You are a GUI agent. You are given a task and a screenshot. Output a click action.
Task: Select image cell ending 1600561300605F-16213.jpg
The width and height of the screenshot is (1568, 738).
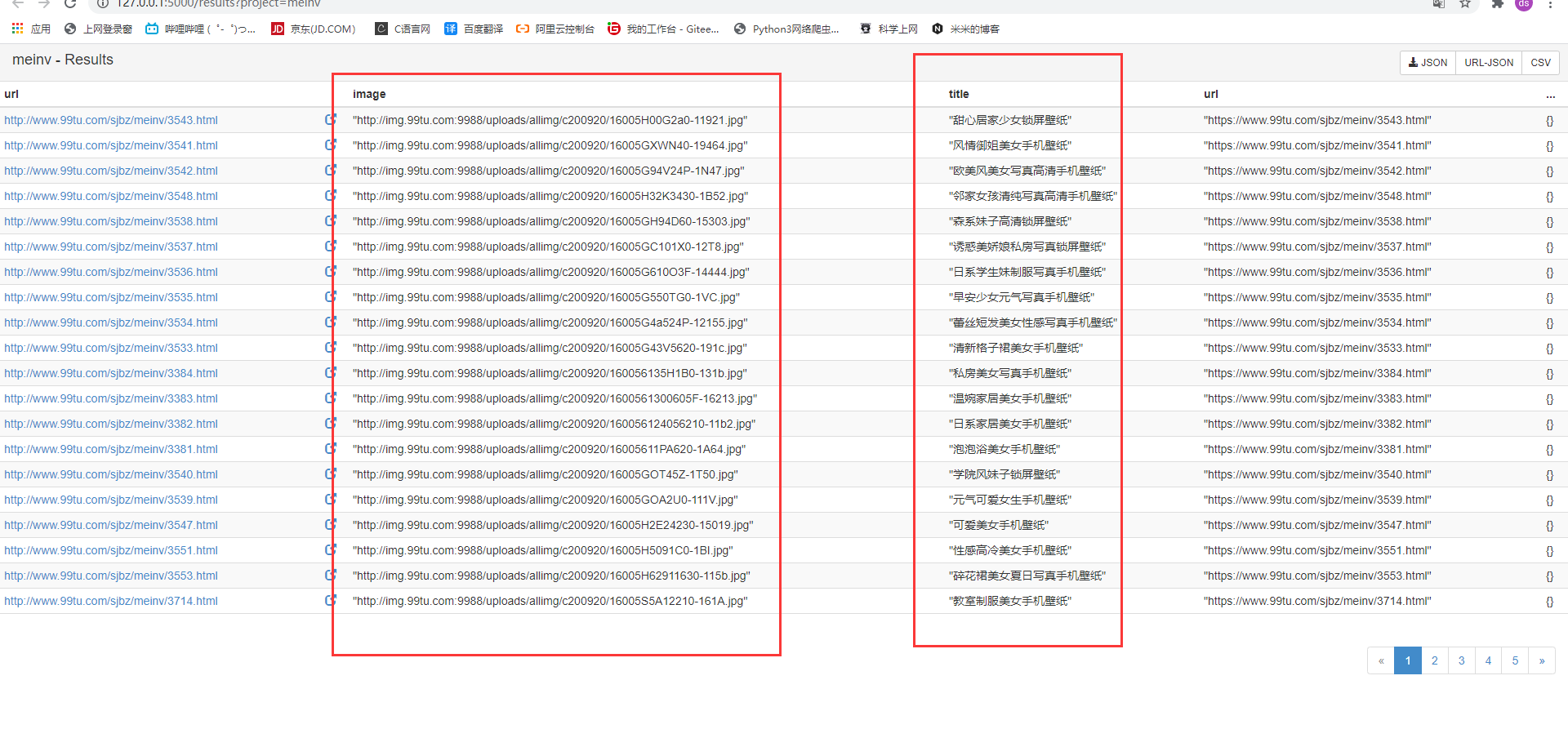pyautogui.click(x=555, y=398)
